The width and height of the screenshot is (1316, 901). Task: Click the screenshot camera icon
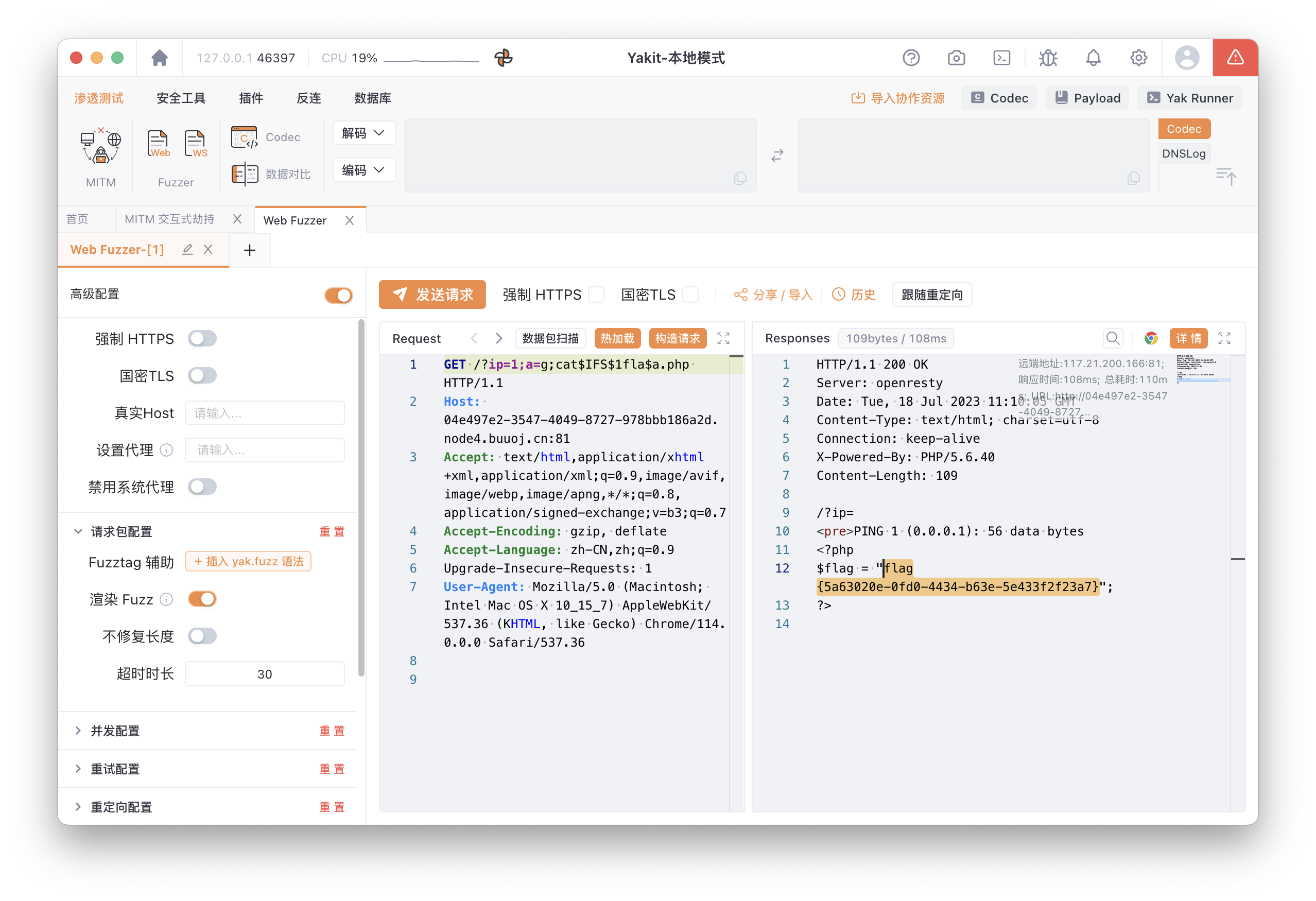957,58
